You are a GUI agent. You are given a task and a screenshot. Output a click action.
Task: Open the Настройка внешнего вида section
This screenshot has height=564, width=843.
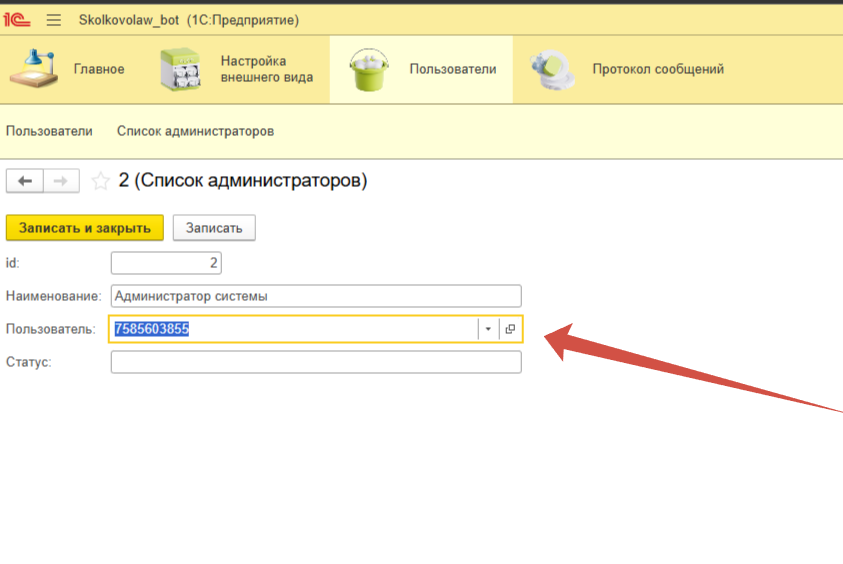238,70
